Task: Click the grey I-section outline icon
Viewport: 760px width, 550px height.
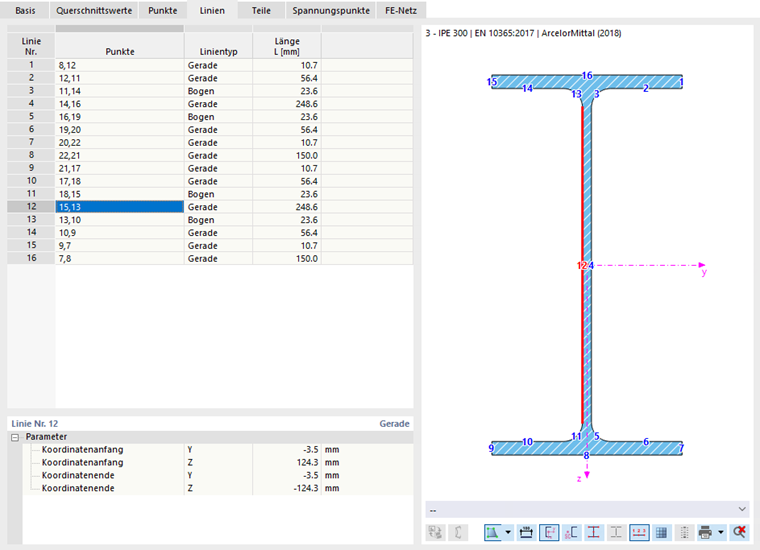Action: tap(616, 533)
